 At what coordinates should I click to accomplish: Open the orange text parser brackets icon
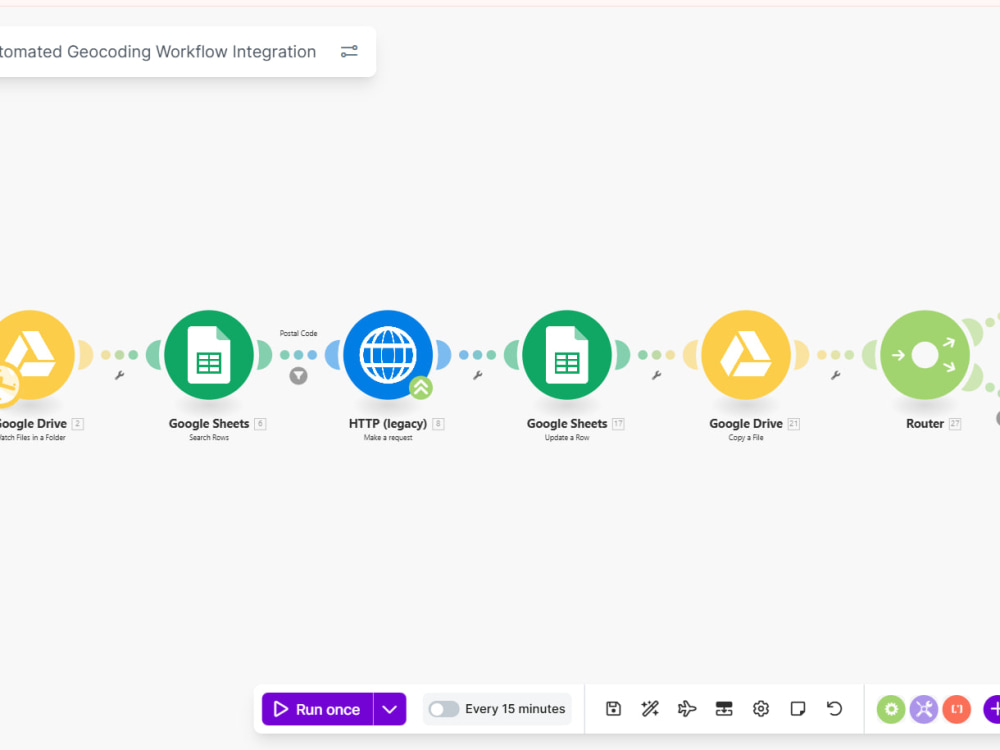[x=957, y=709]
